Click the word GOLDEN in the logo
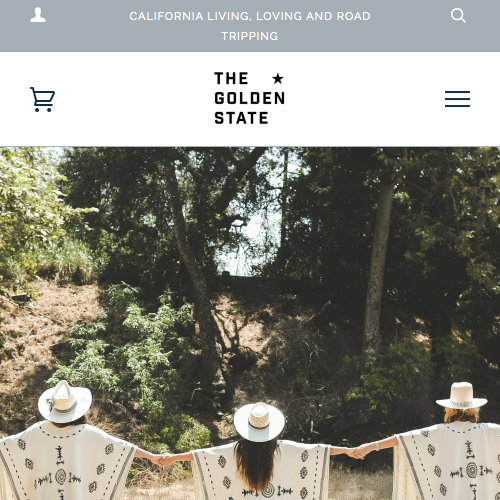Screen dimensions: 500x500 click(x=250, y=98)
